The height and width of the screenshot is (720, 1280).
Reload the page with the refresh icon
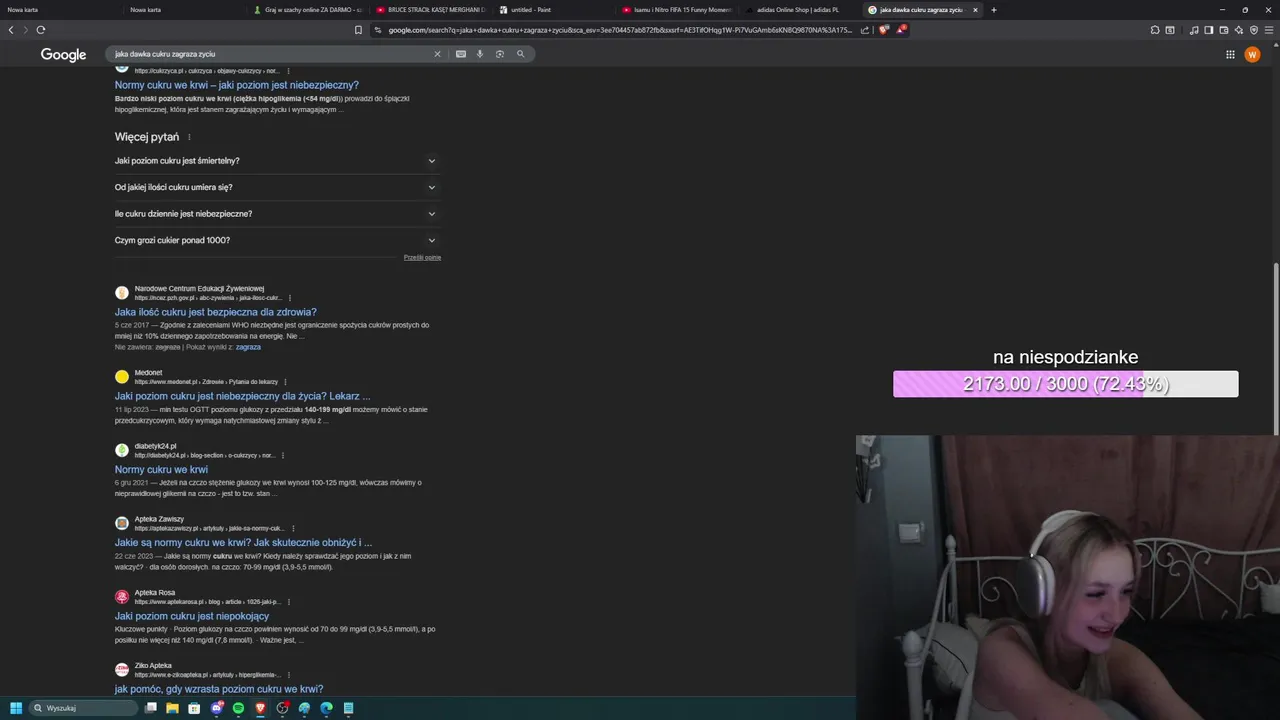pos(40,30)
